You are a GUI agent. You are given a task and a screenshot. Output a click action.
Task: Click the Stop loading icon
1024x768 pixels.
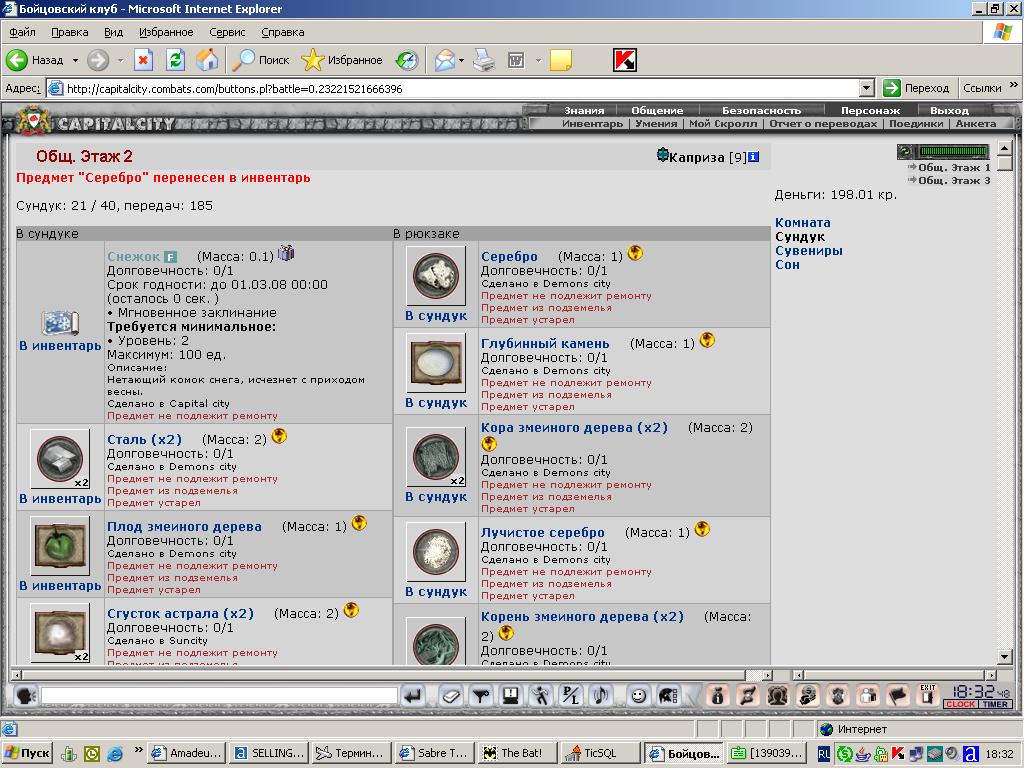143,60
